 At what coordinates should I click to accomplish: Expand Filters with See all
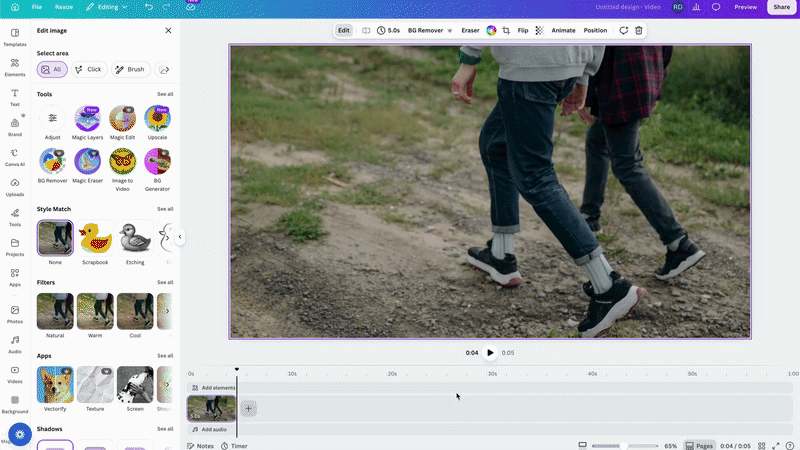coord(165,283)
